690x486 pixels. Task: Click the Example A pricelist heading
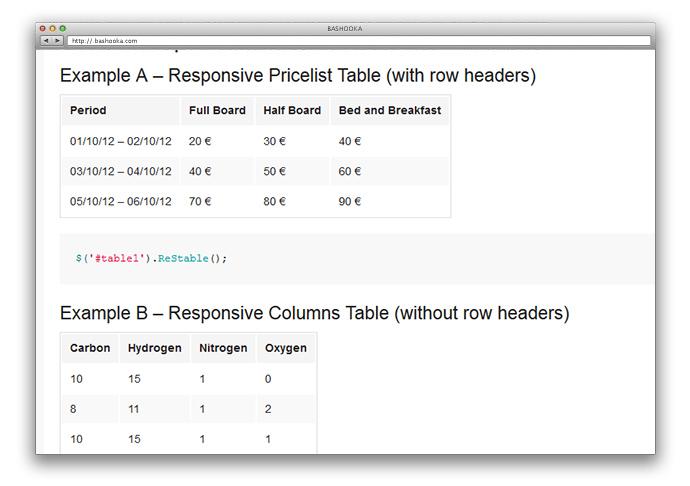point(298,75)
